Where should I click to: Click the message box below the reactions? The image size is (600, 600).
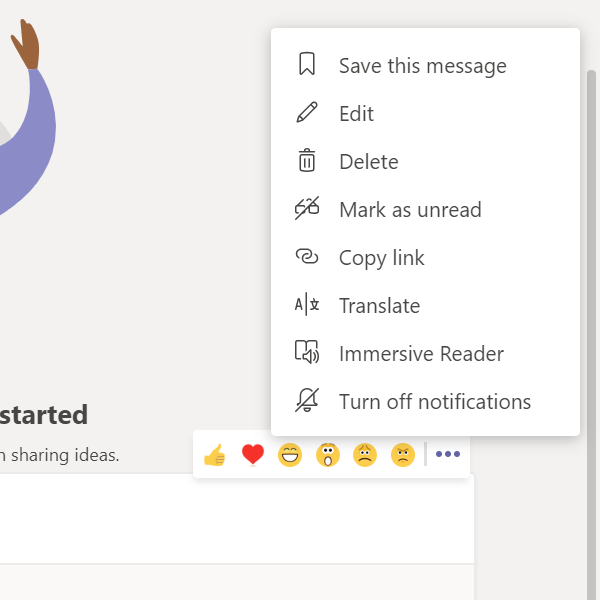point(236,518)
